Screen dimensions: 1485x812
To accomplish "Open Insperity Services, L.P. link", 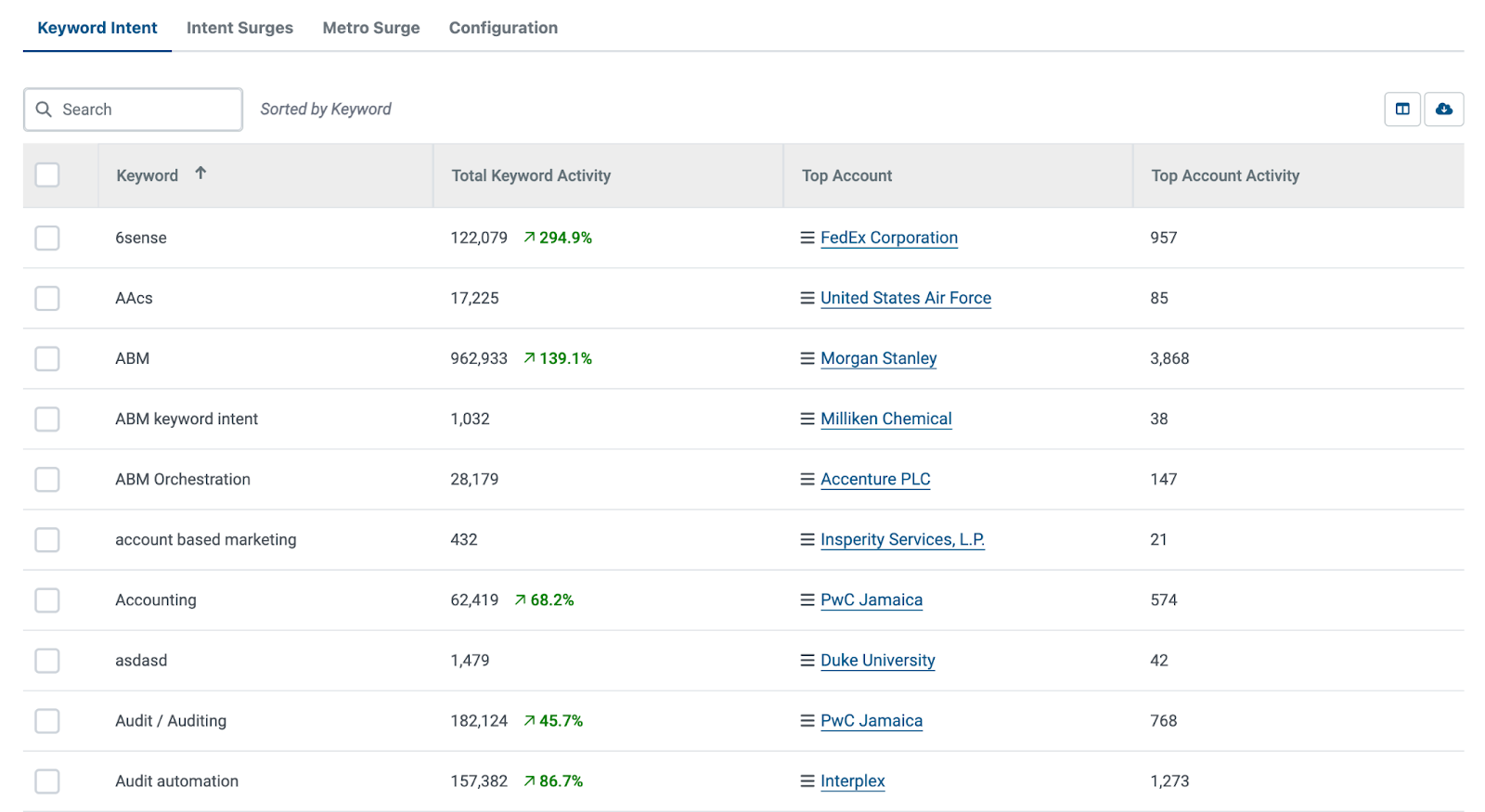I will (x=902, y=539).
